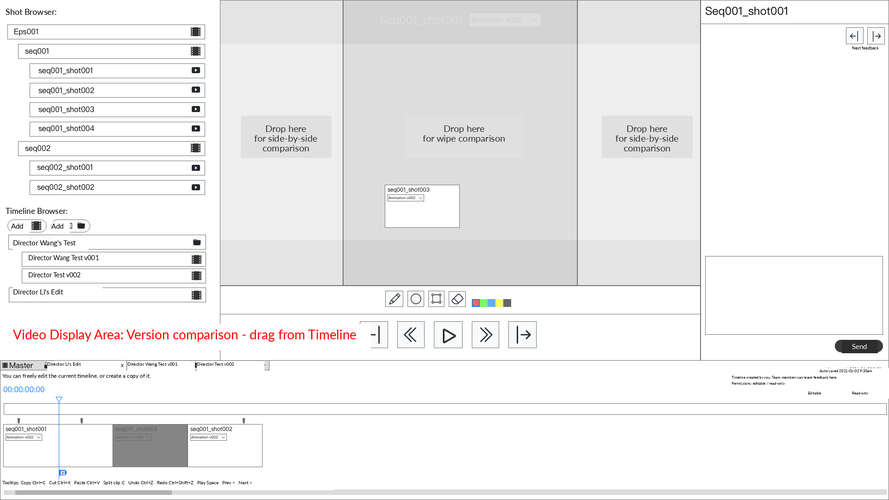The image size is (889, 500).
Task: Click filmstrip icon on Director Wang Test v001
Action: point(196,259)
